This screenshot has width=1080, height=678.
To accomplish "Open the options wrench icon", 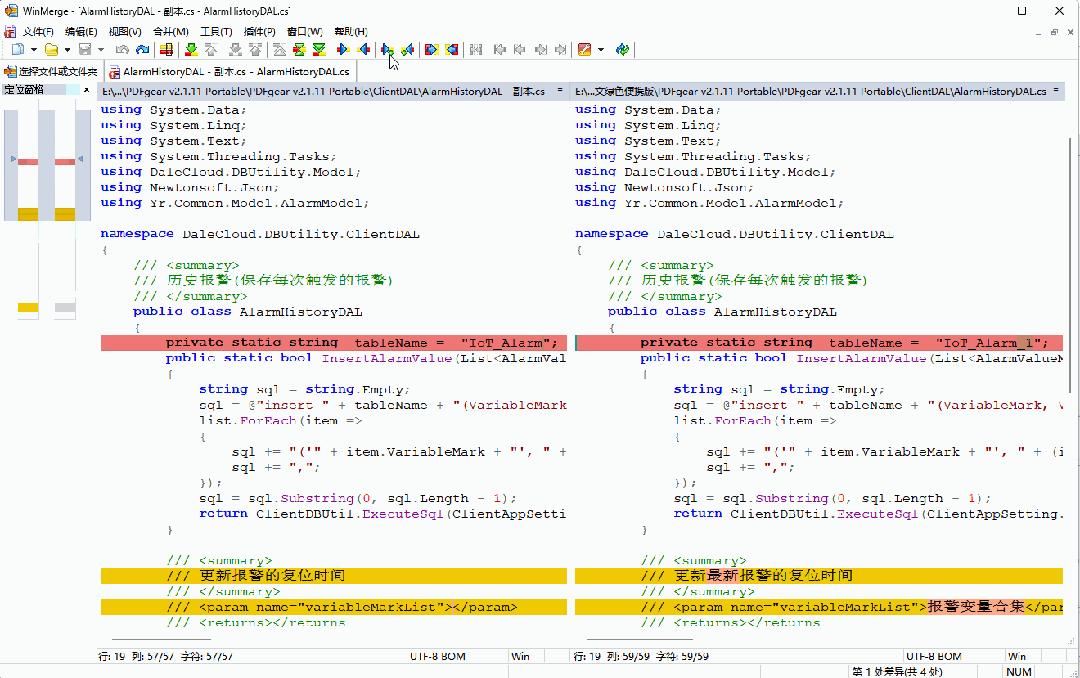I will pos(585,49).
